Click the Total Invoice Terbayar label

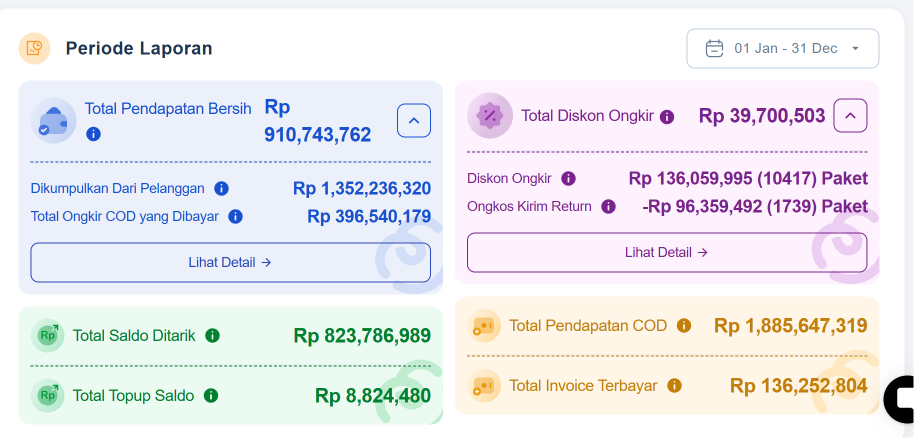click(x=583, y=386)
